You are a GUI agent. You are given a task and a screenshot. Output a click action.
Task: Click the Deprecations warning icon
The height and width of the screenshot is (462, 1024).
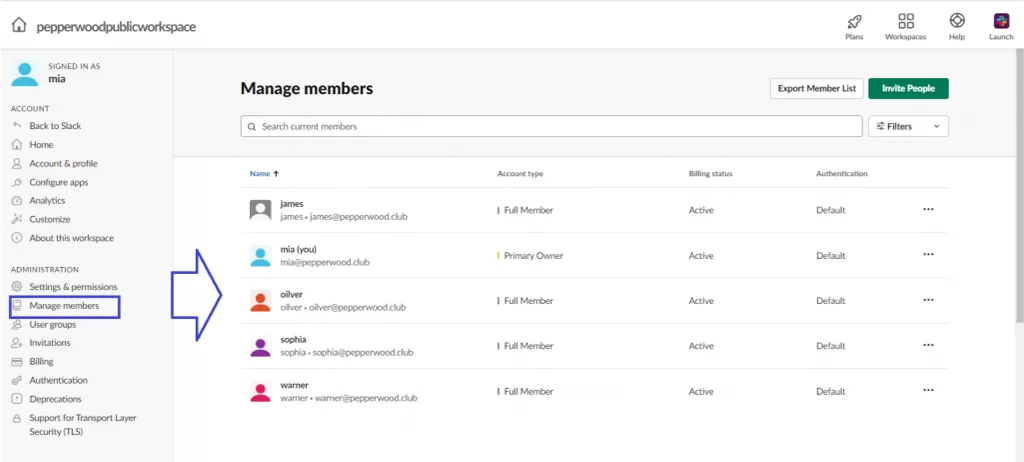click(x=17, y=399)
